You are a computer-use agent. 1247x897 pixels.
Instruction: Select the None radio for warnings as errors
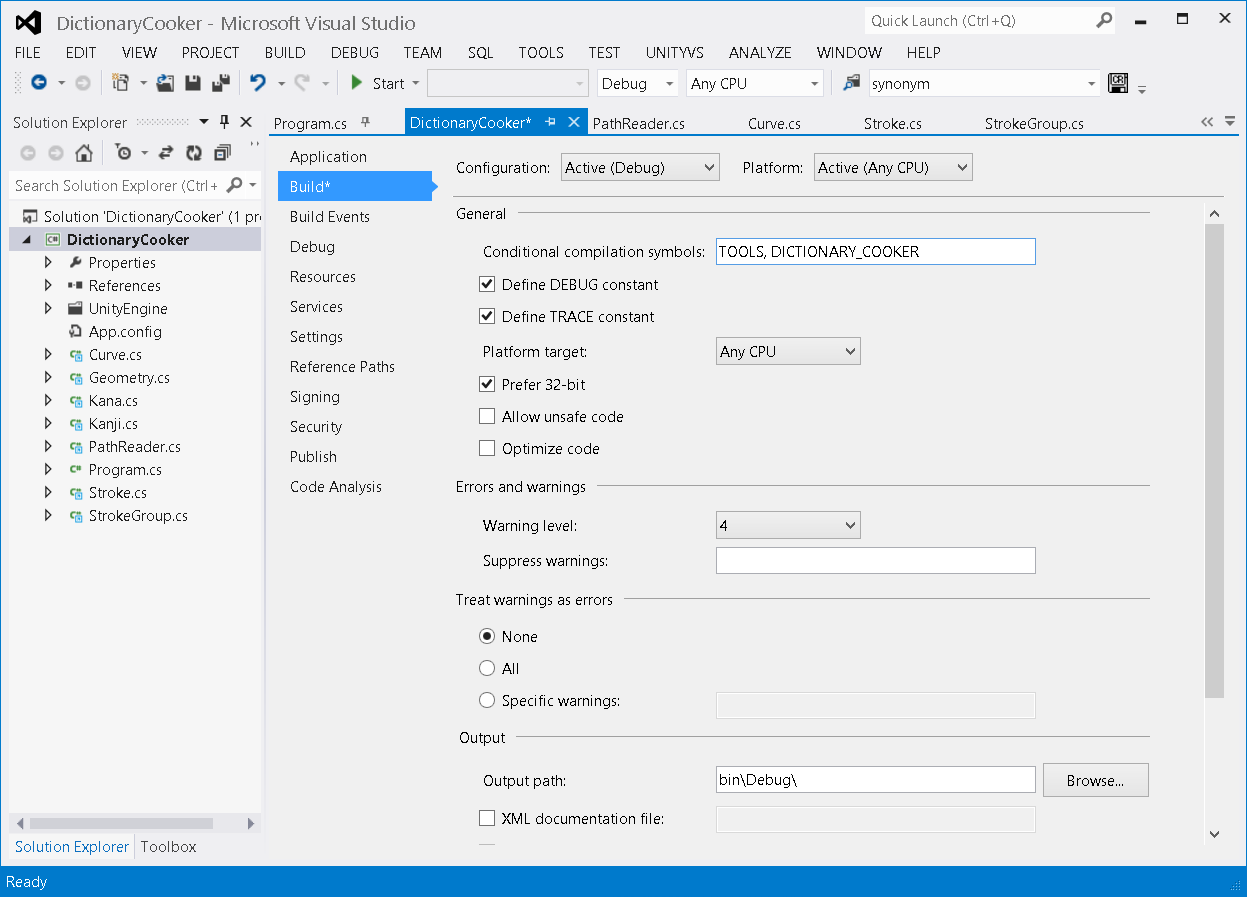click(487, 637)
